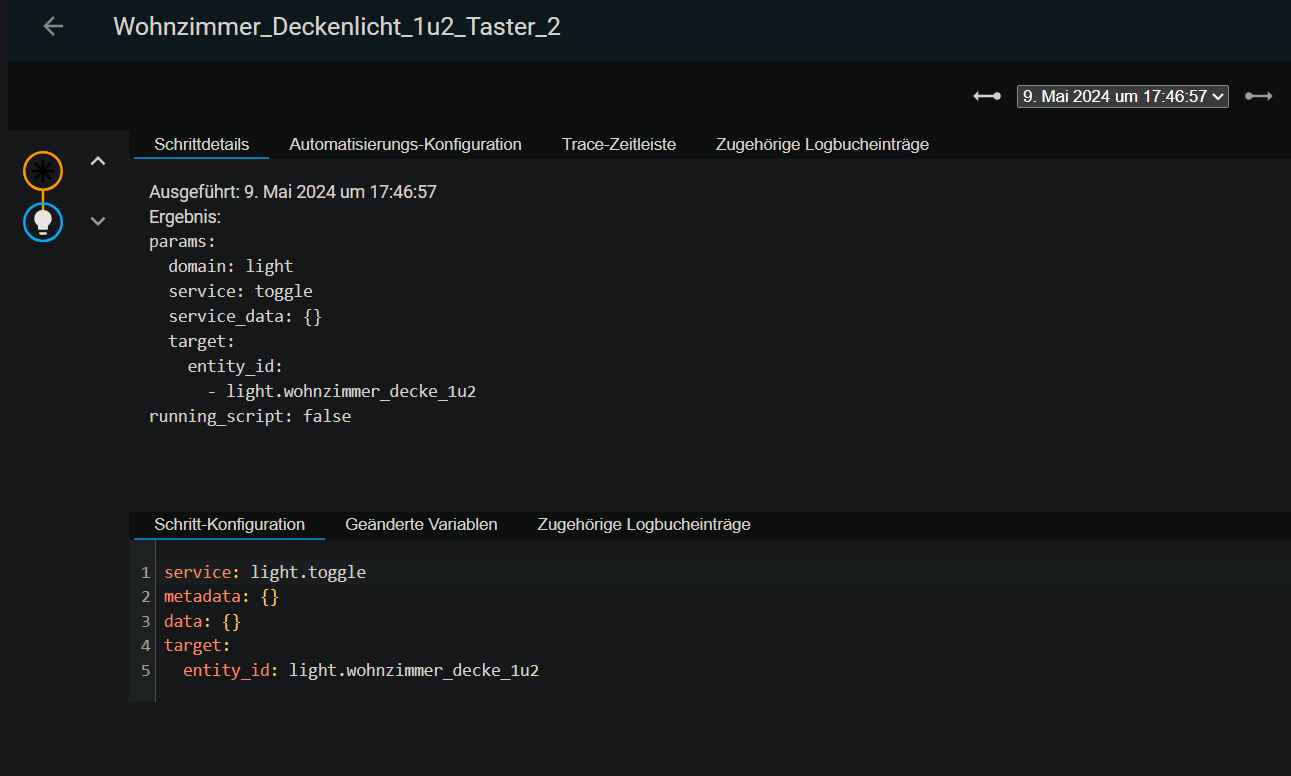The image size is (1291, 776).
Task: Place cursor on 'metadata: {}' code line
Action: click(221, 597)
